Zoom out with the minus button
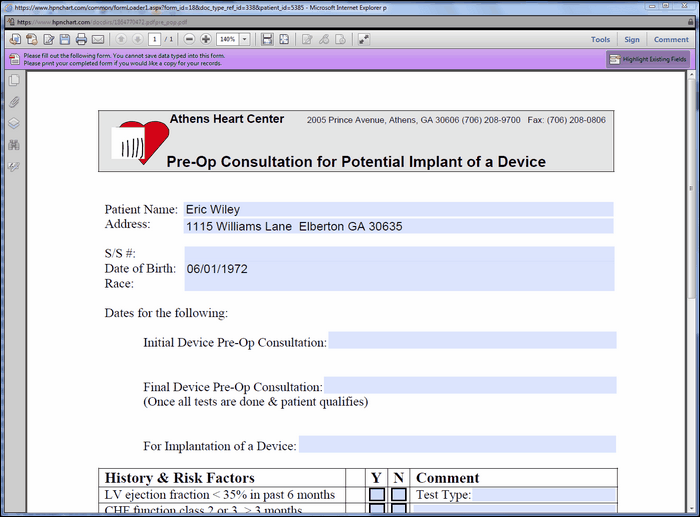 point(189,39)
